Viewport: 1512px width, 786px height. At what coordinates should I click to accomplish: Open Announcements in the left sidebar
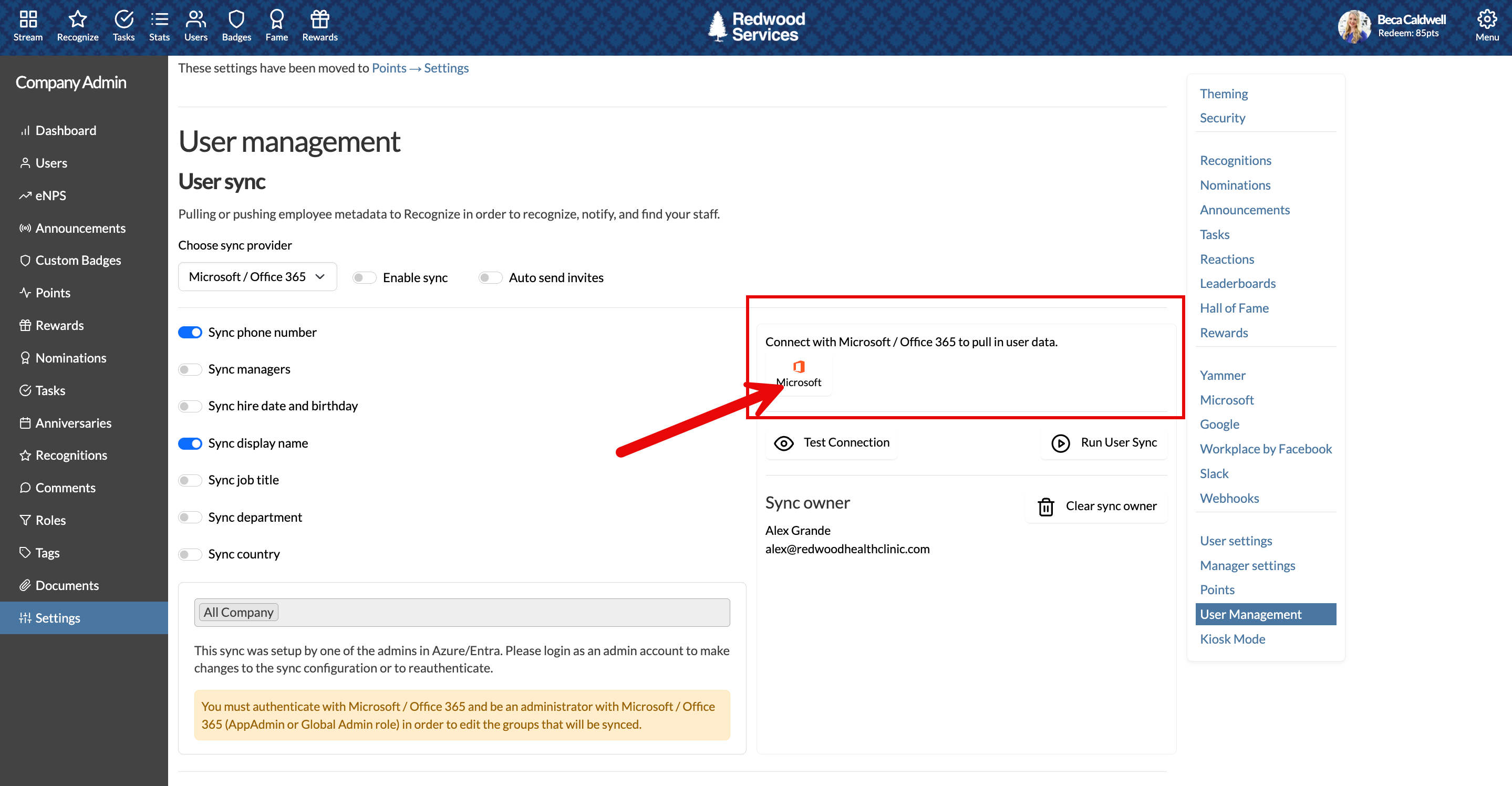pyautogui.click(x=80, y=227)
